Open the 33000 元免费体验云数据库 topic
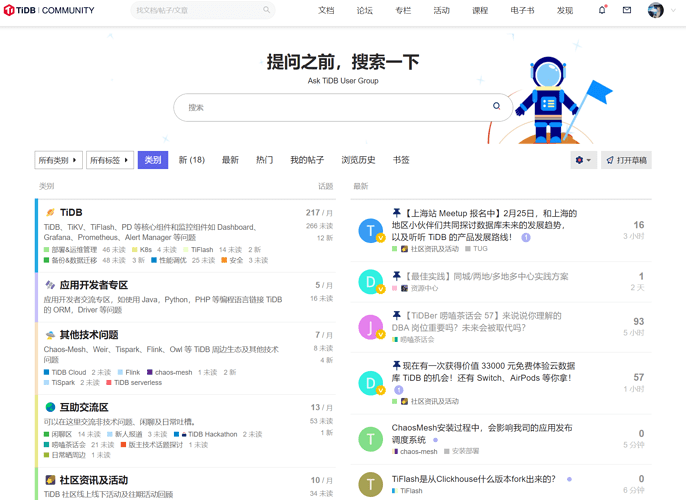686x500 pixels. pyautogui.click(x=483, y=372)
